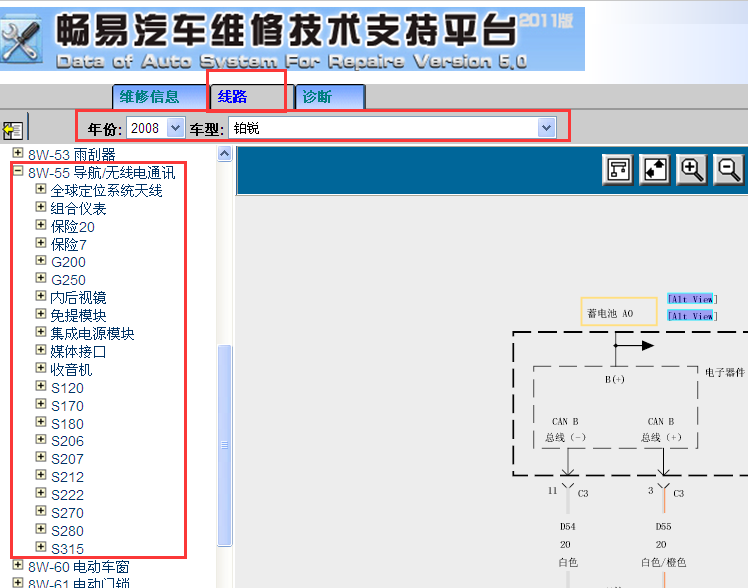The image size is (748, 588).
Task: Expand the G250 node
Action: [x=41, y=278]
